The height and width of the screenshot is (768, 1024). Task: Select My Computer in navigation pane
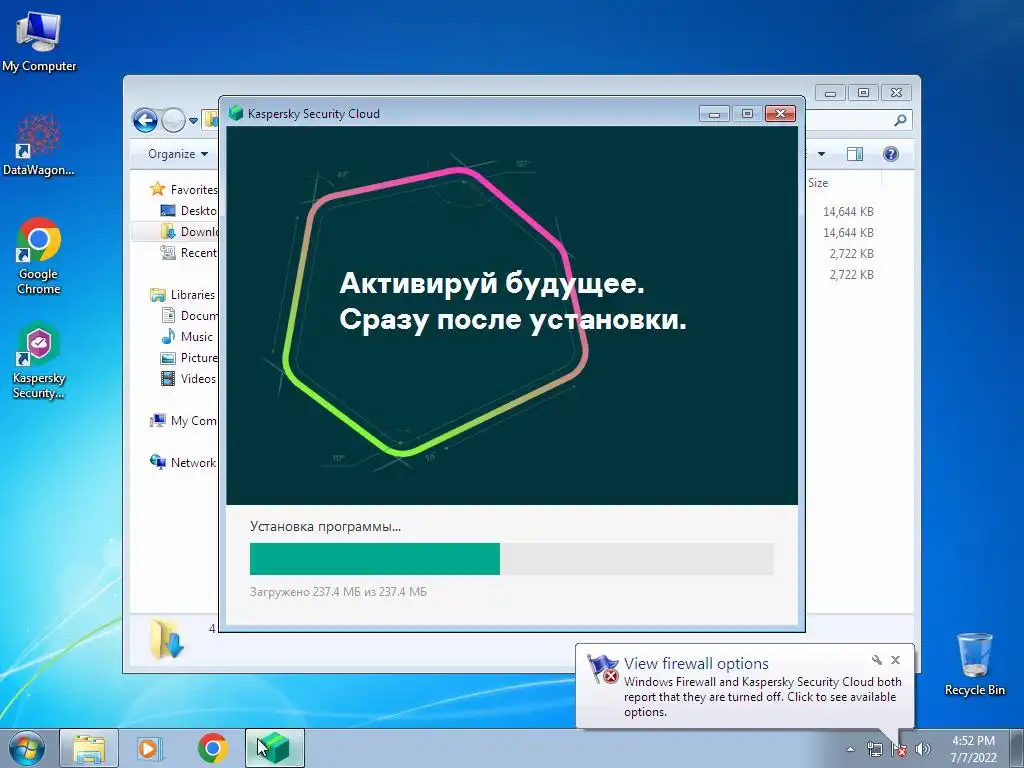[x=184, y=421]
